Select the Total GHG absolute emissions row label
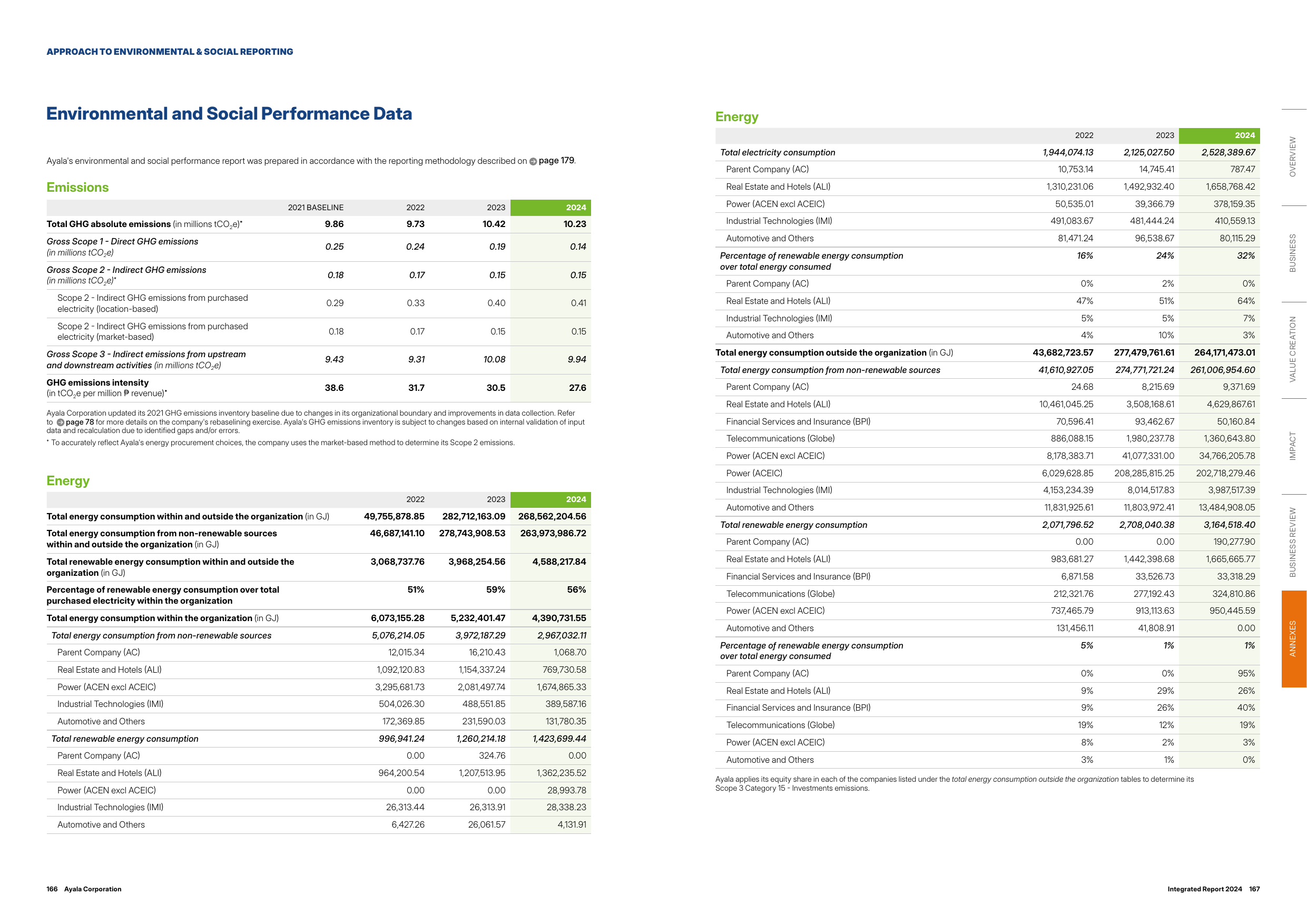Screen dimensions: 1307x924 [x=144, y=224]
